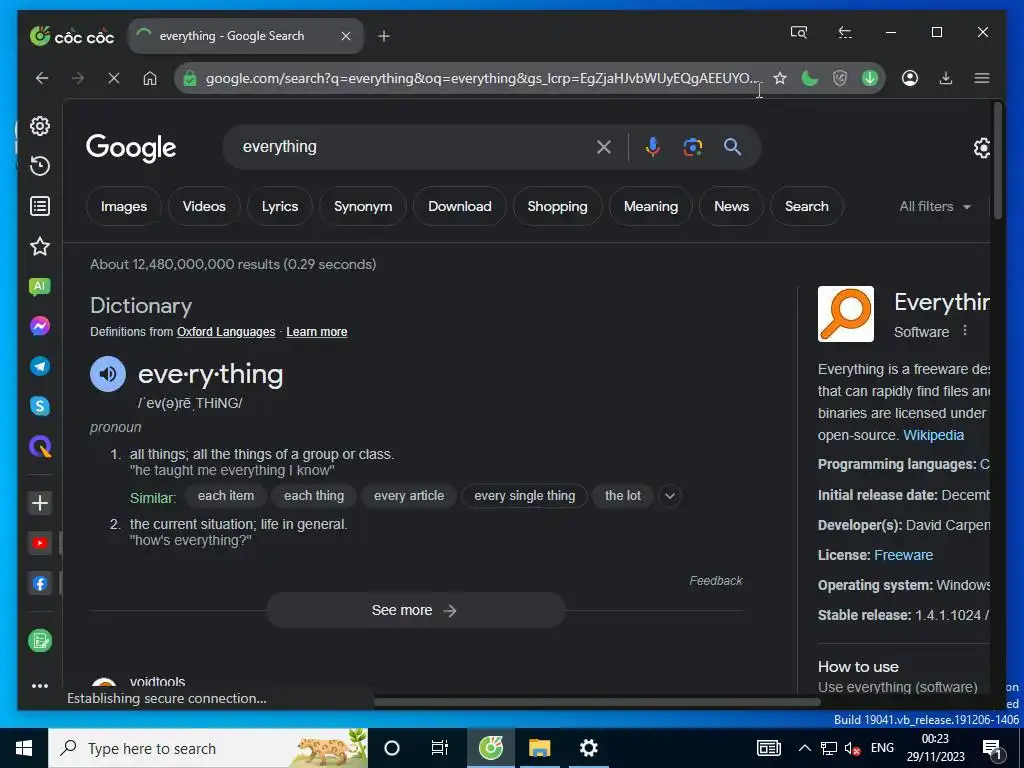
Task: Search by image with Google Lens
Action: [x=693, y=147]
